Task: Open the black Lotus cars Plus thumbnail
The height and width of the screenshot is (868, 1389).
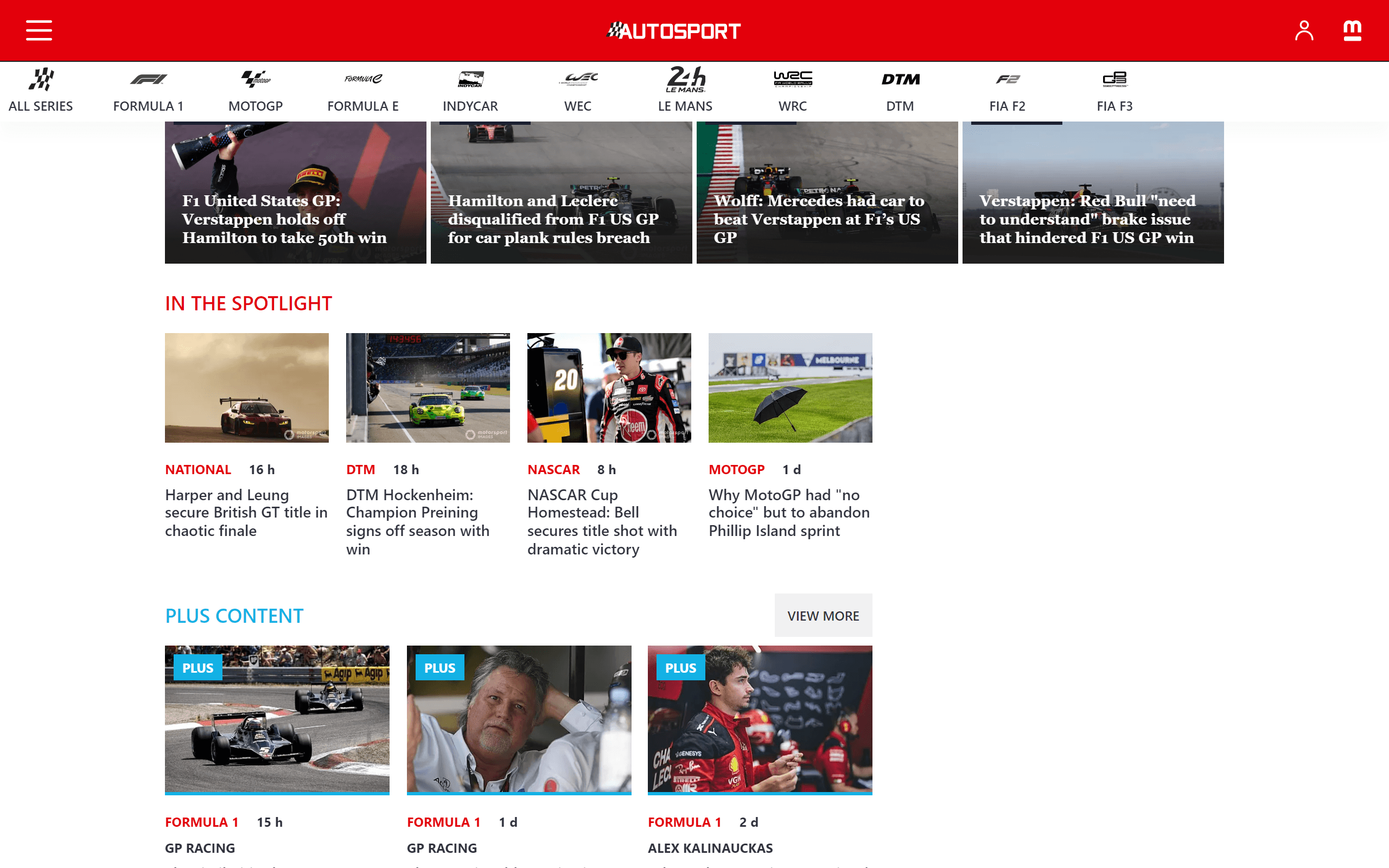Action: pos(277,719)
